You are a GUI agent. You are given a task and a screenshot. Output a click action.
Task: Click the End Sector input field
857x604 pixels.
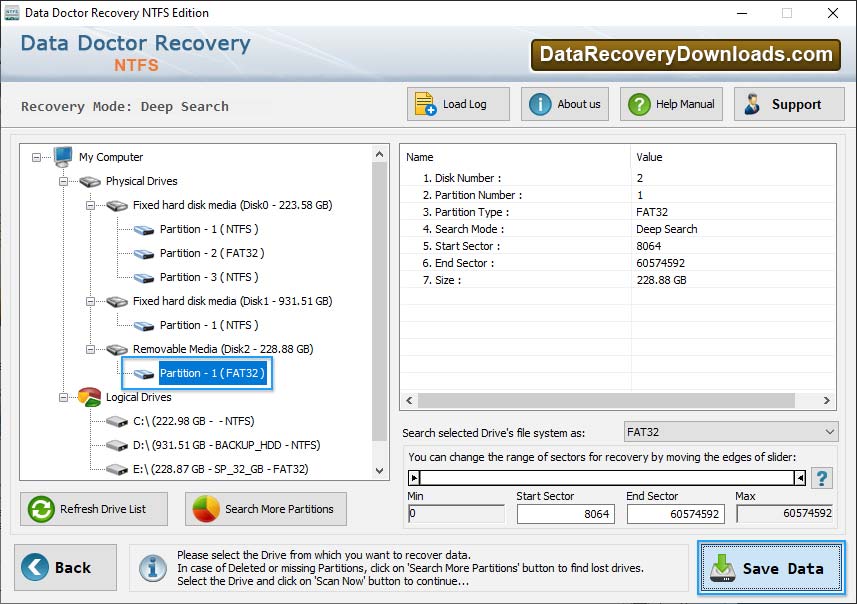click(676, 514)
